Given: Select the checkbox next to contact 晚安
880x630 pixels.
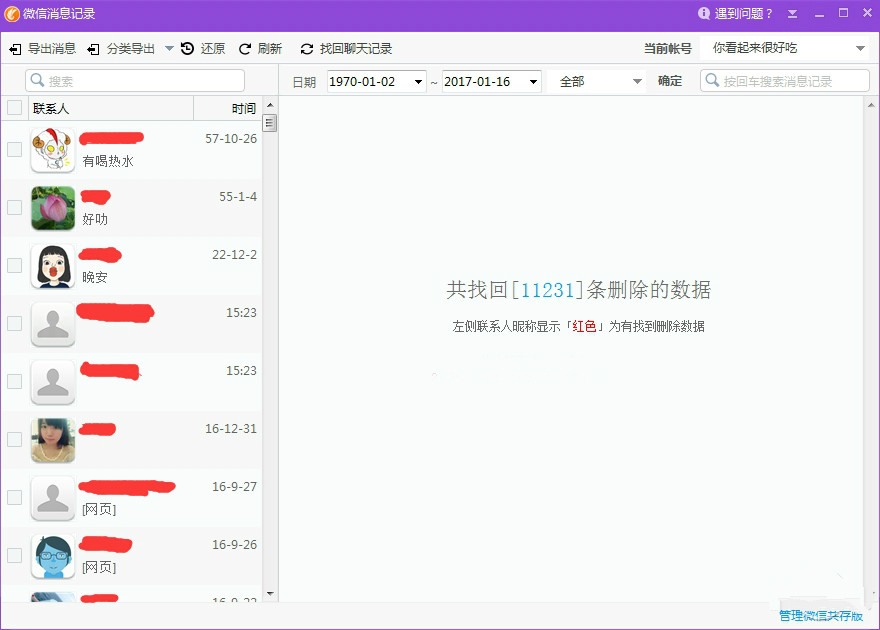Looking at the screenshot, I should pyautogui.click(x=14, y=265).
